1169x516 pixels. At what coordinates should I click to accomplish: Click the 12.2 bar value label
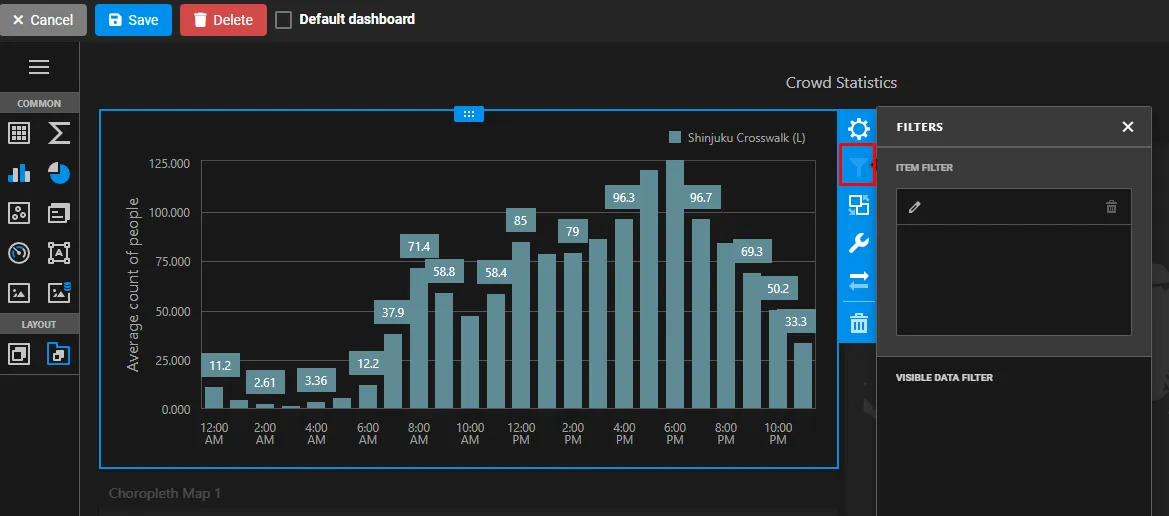[x=368, y=363]
